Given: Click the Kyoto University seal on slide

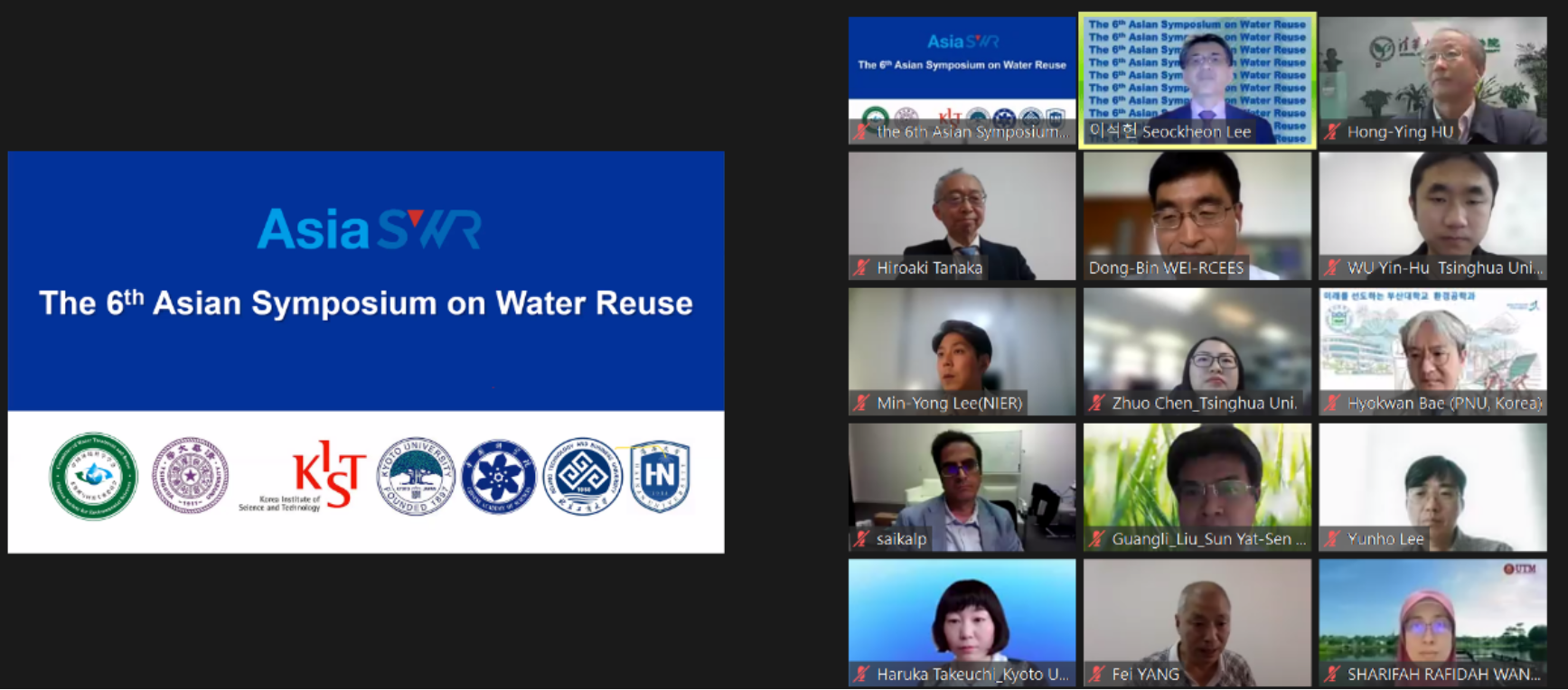Looking at the screenshot, I should tap(416, 476).
